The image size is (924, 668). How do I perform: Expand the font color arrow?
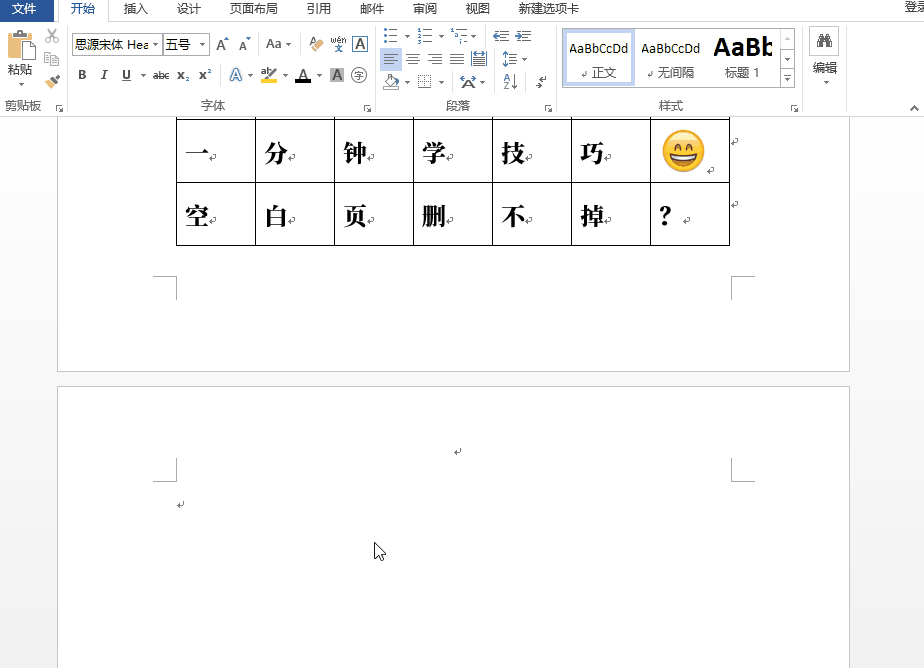click(x=319, y=75)
